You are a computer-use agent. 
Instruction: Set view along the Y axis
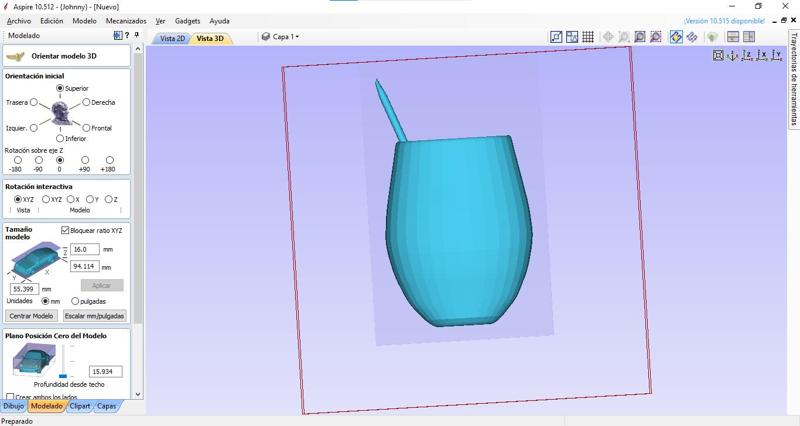[776, 55]
